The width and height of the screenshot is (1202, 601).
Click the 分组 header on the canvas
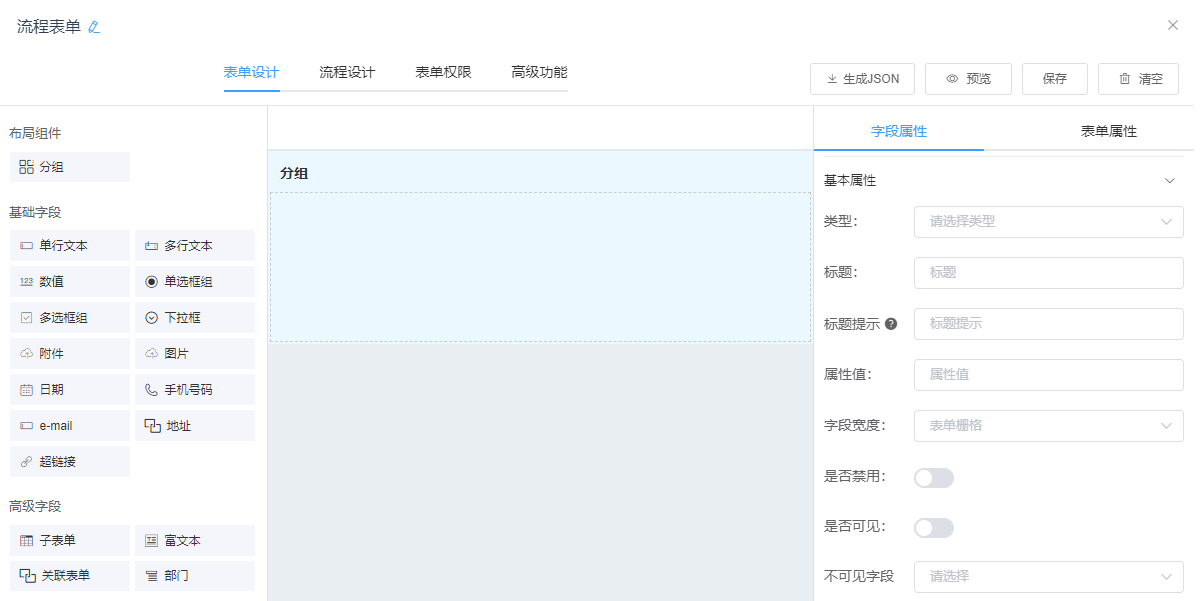point(294,173)
